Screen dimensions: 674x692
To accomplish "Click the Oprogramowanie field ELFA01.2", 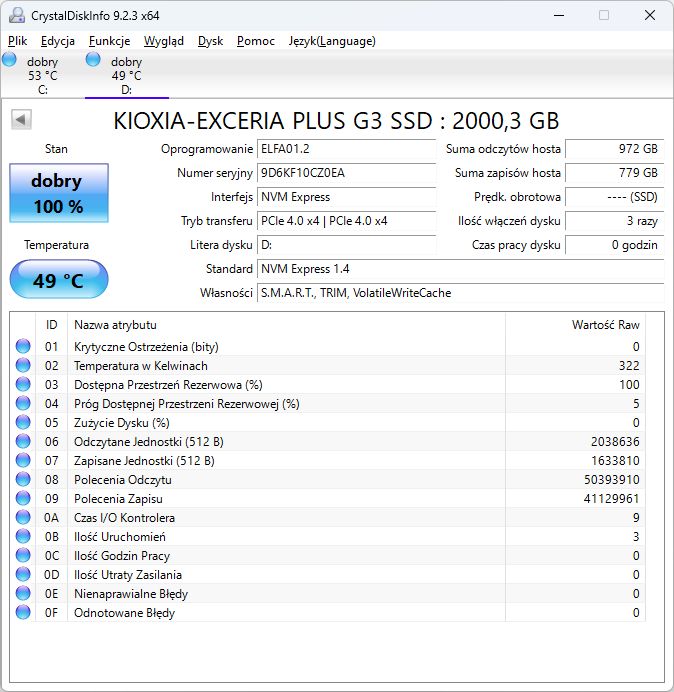I will click(x=346, y=149).
